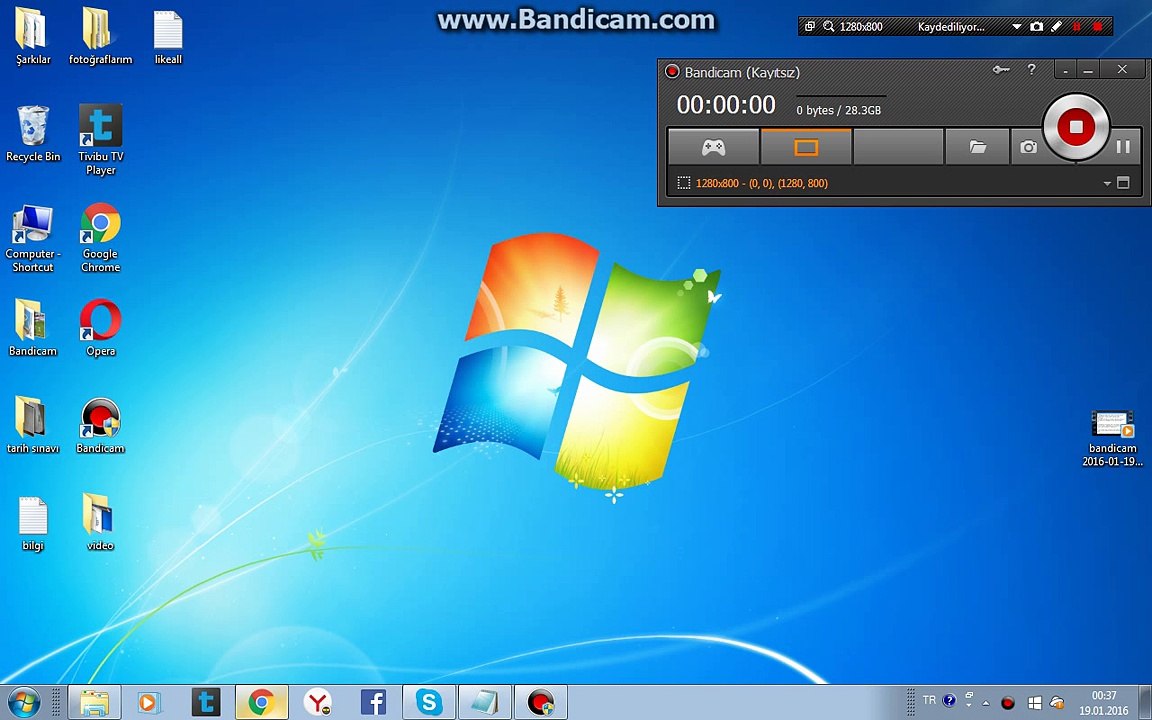The height and width of the screenshot is (720, 1152).
Task: Open Windows Explorer from the taskbar
Action: [x=94, y=702]
